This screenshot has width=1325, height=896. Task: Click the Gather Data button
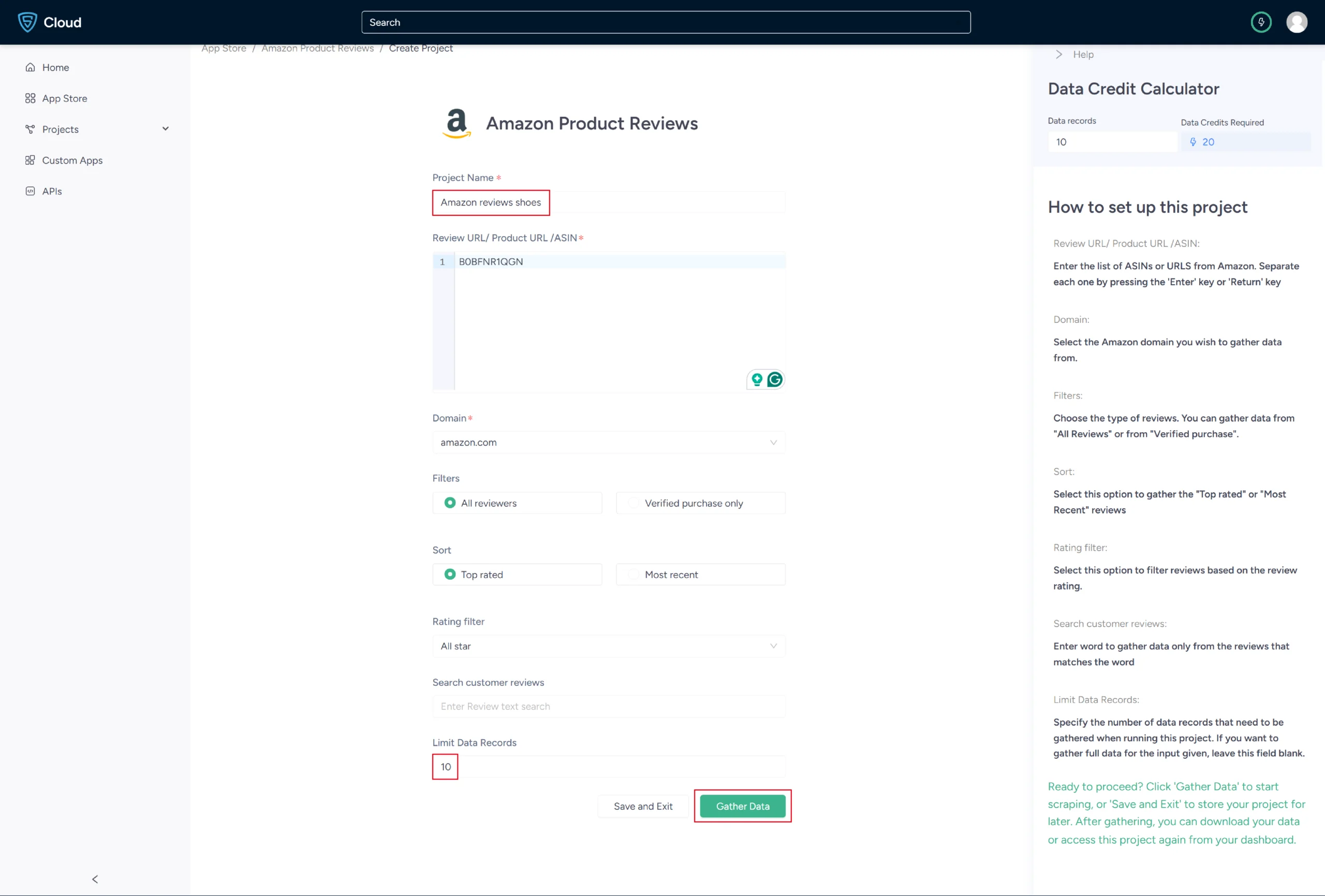click(742, 806)
